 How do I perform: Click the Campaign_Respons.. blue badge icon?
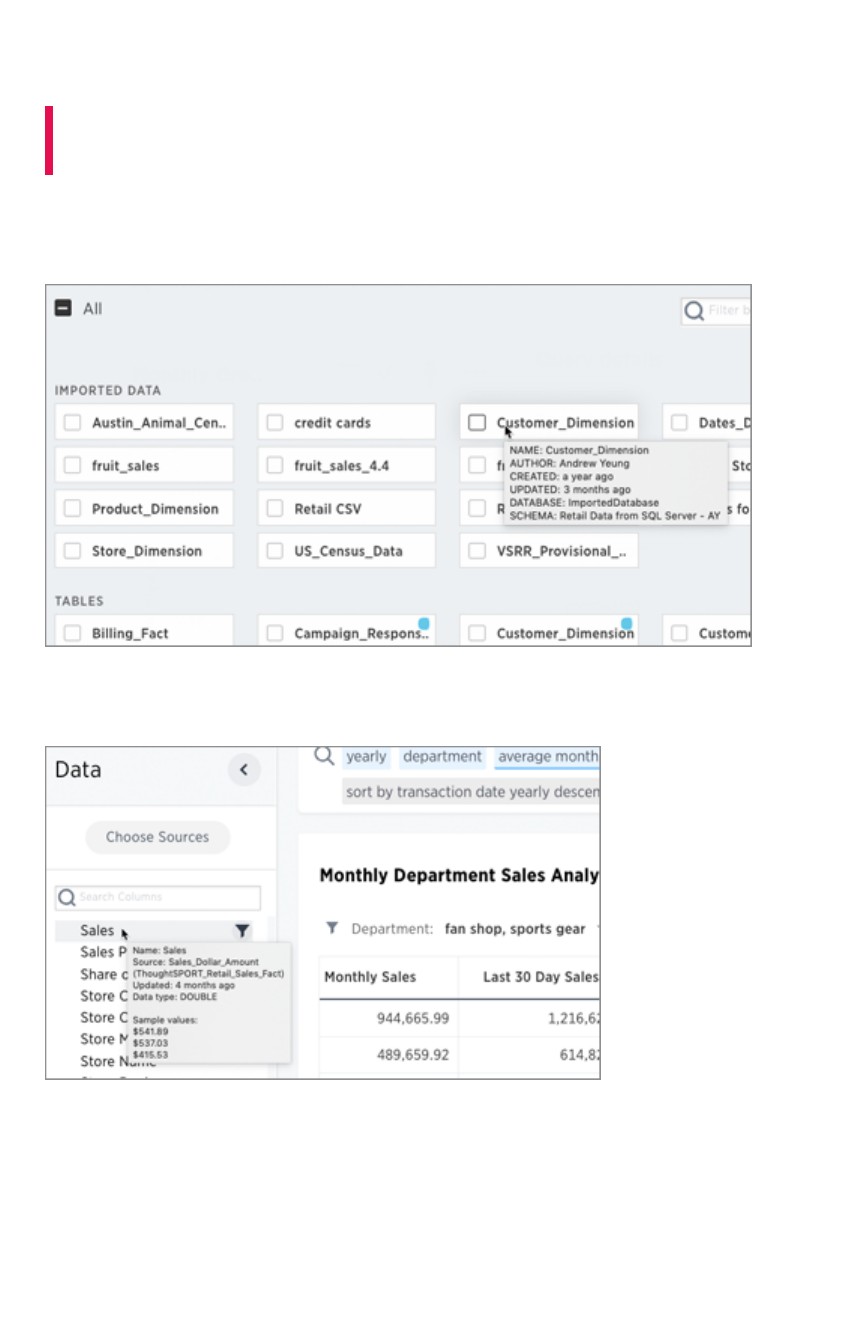click(423, 623)
